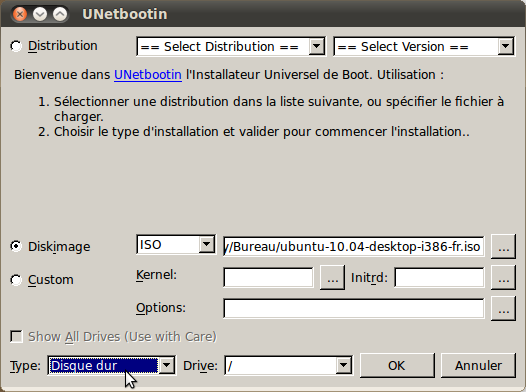Confirm with the OK button
Viewport: 526px width, 392px height.
coord(397,365)
